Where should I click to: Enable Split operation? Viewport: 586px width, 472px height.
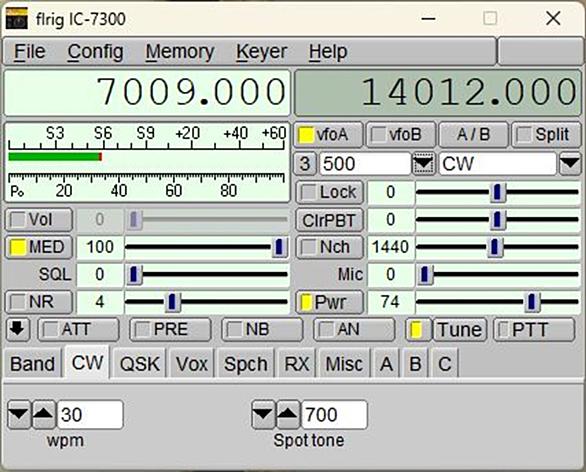pos(546,135)
